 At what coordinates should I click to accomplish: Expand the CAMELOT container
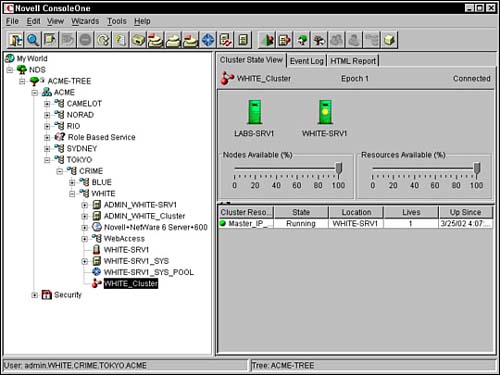[47, 104]
